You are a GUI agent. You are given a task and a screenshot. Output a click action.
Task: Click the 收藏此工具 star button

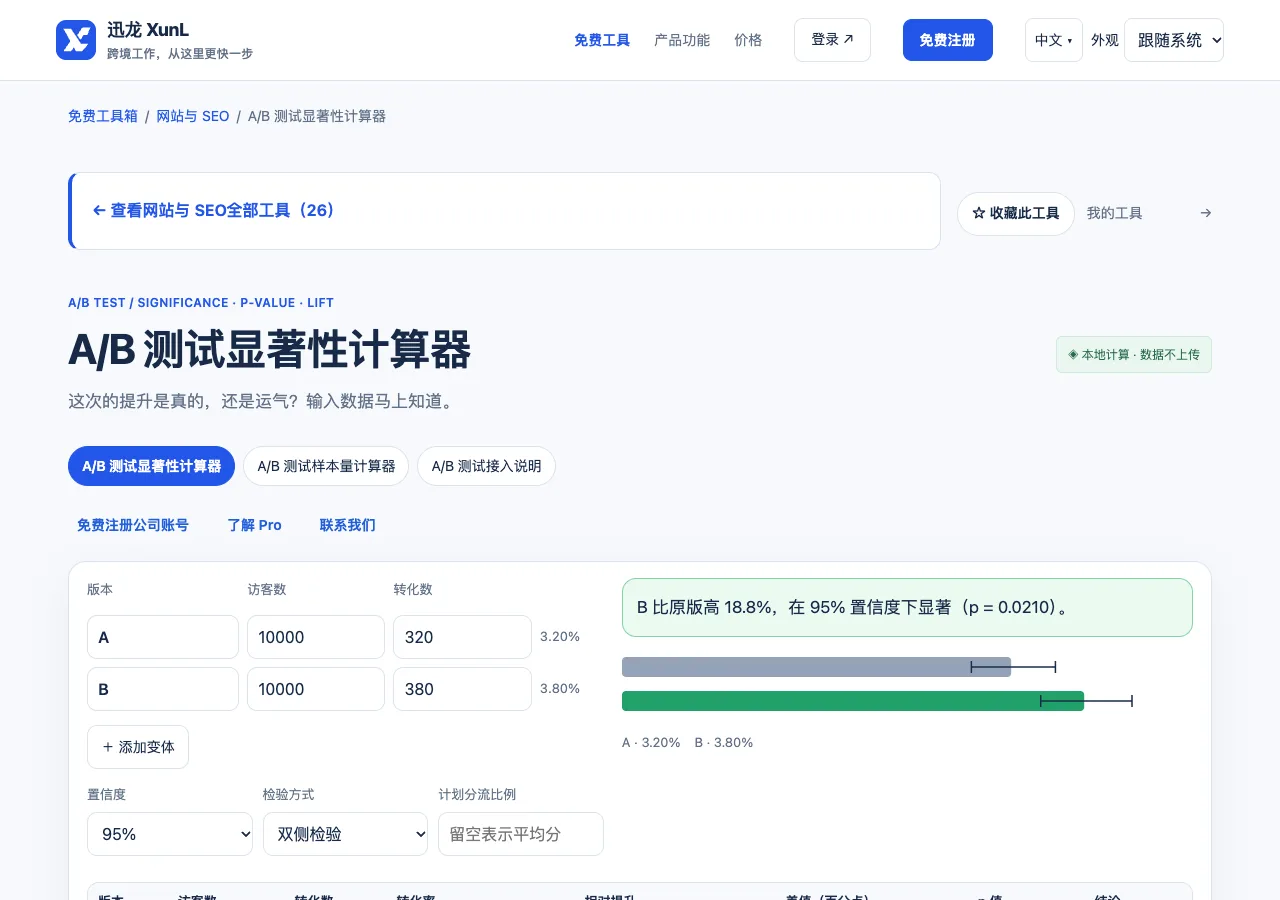point(1016,213)
